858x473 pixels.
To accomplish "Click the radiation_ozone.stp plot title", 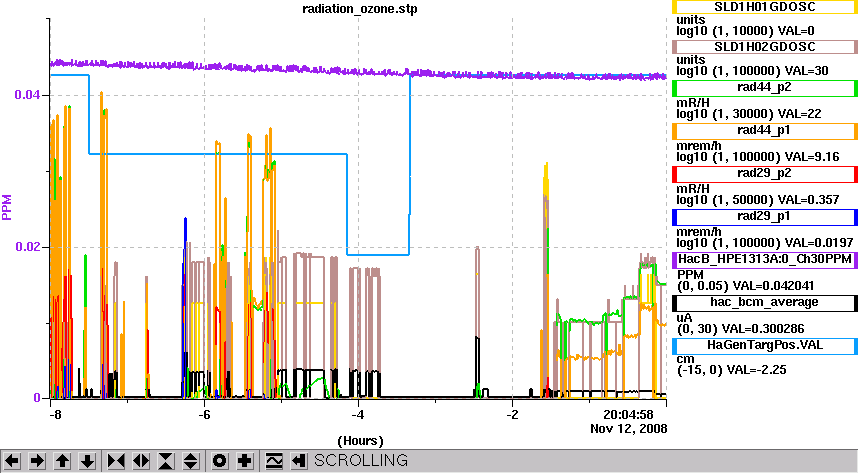I will [x=360, y=9].
